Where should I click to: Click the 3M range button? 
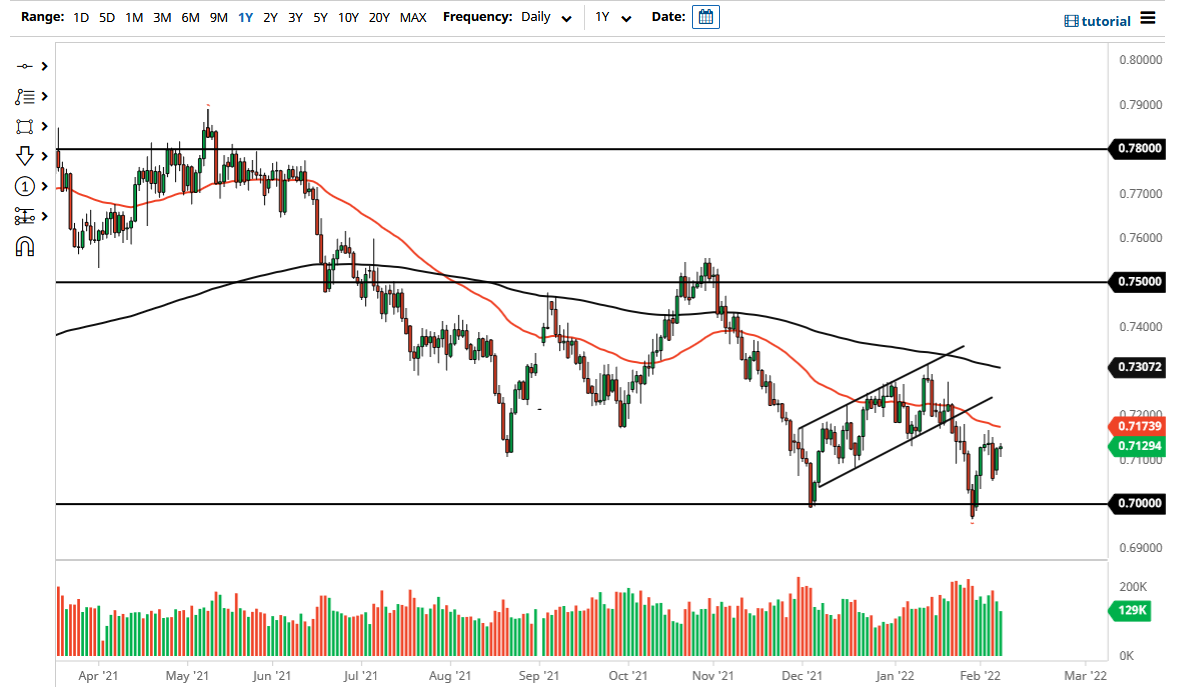161,17
